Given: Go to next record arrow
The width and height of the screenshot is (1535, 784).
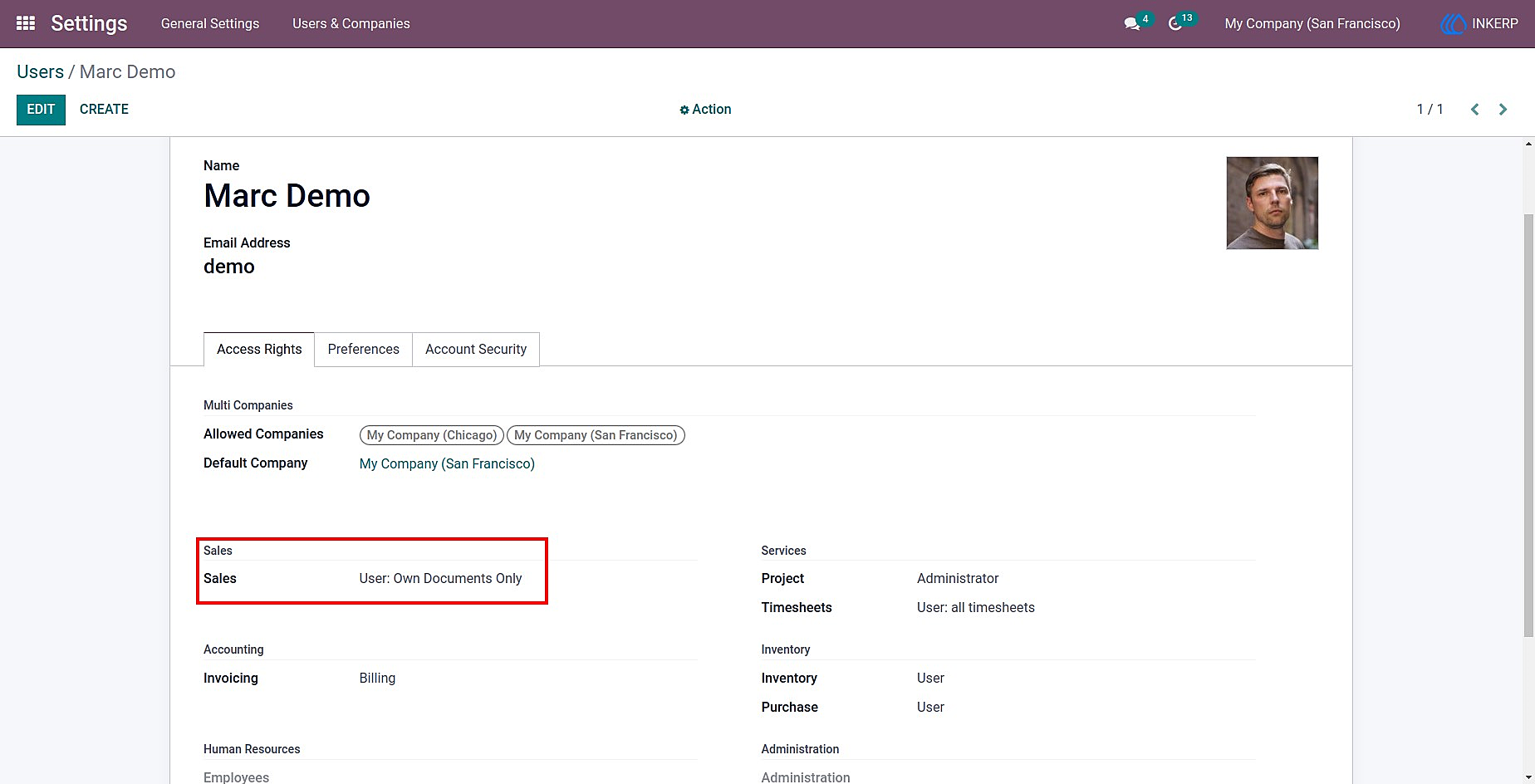Looking at the screenshot, I should [1503, 110].
